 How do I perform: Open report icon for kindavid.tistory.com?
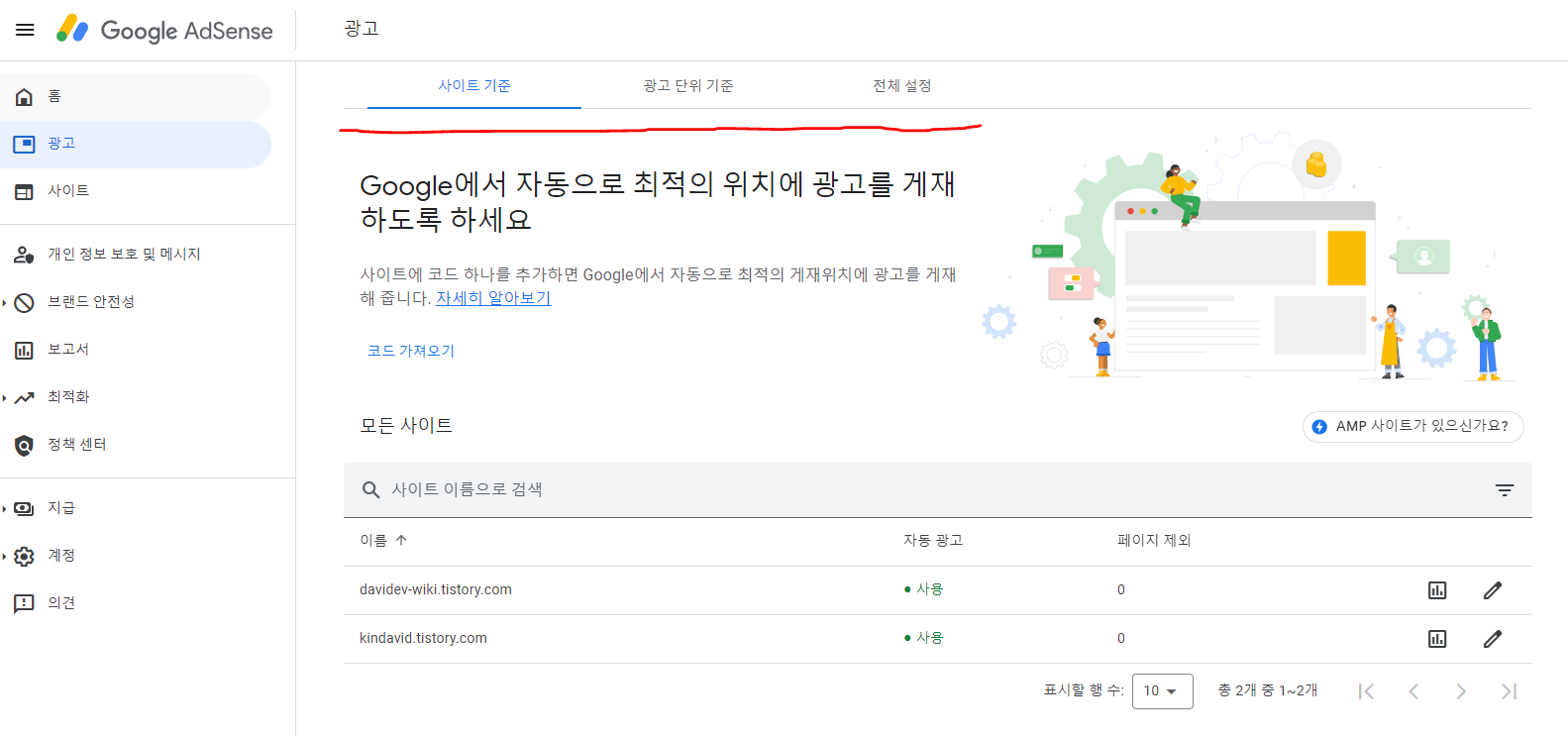tap(1437, 639)
